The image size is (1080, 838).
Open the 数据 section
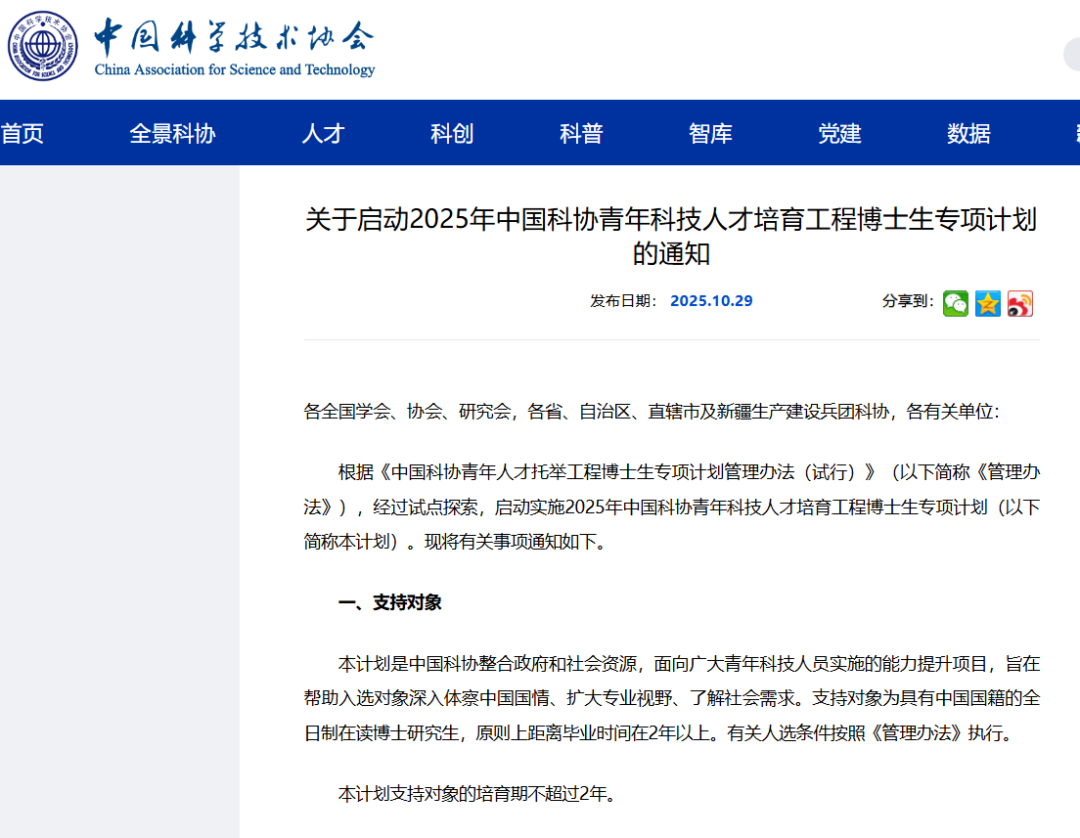[968, 133]
